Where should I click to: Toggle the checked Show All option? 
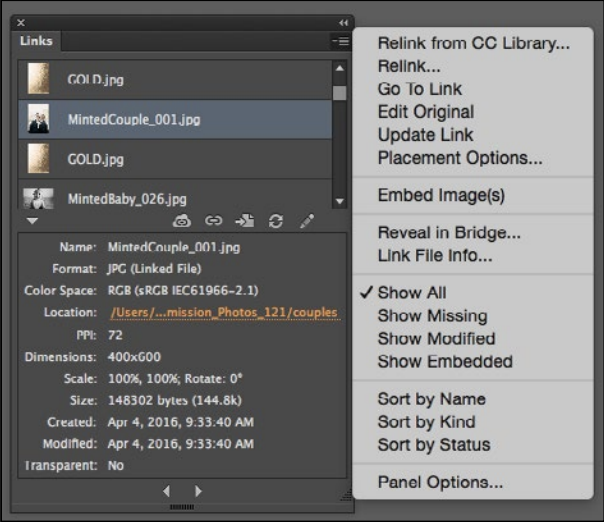pos(412,293)
